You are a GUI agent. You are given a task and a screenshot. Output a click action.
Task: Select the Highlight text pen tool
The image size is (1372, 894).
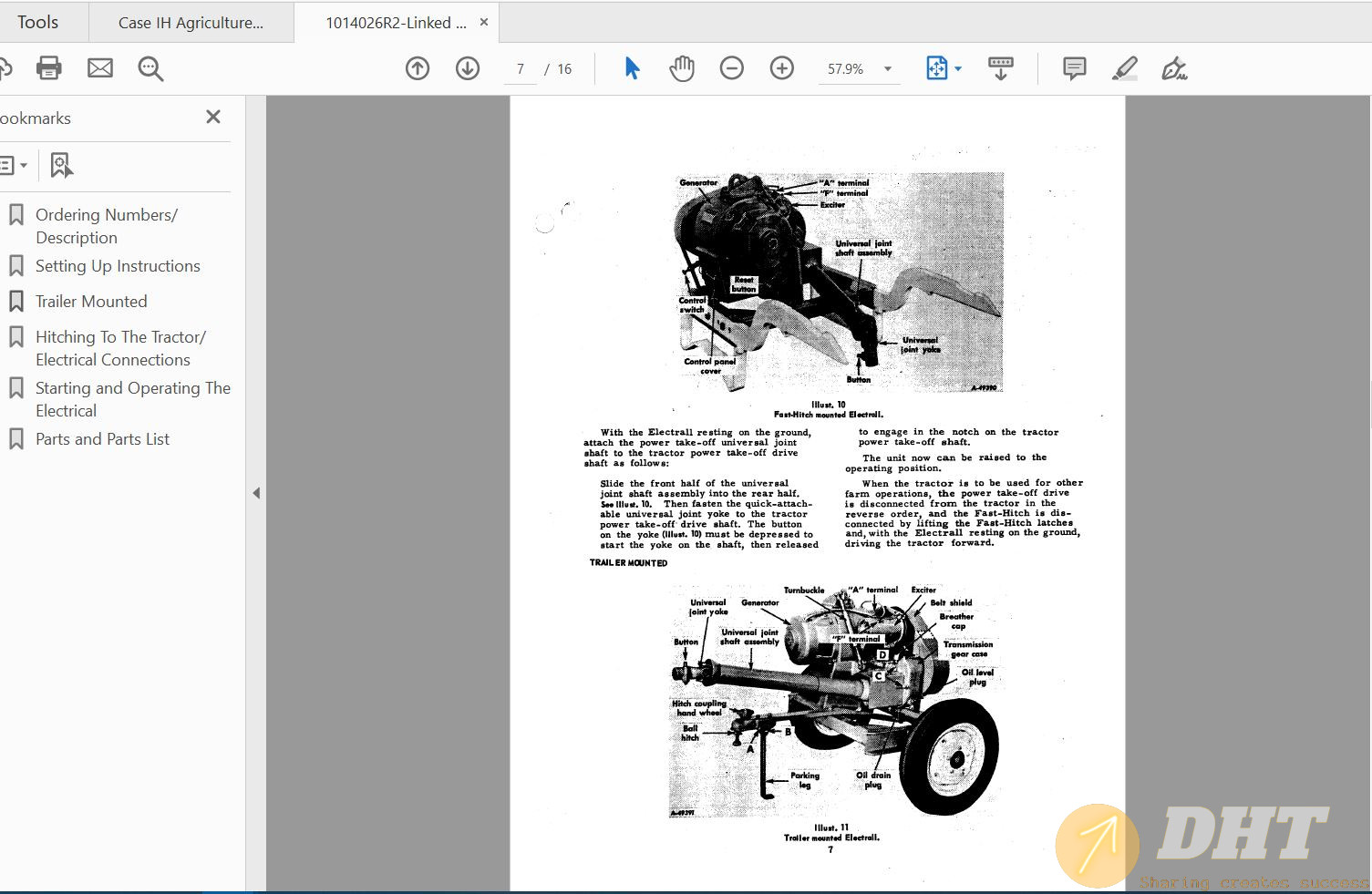pos(1125,68)
